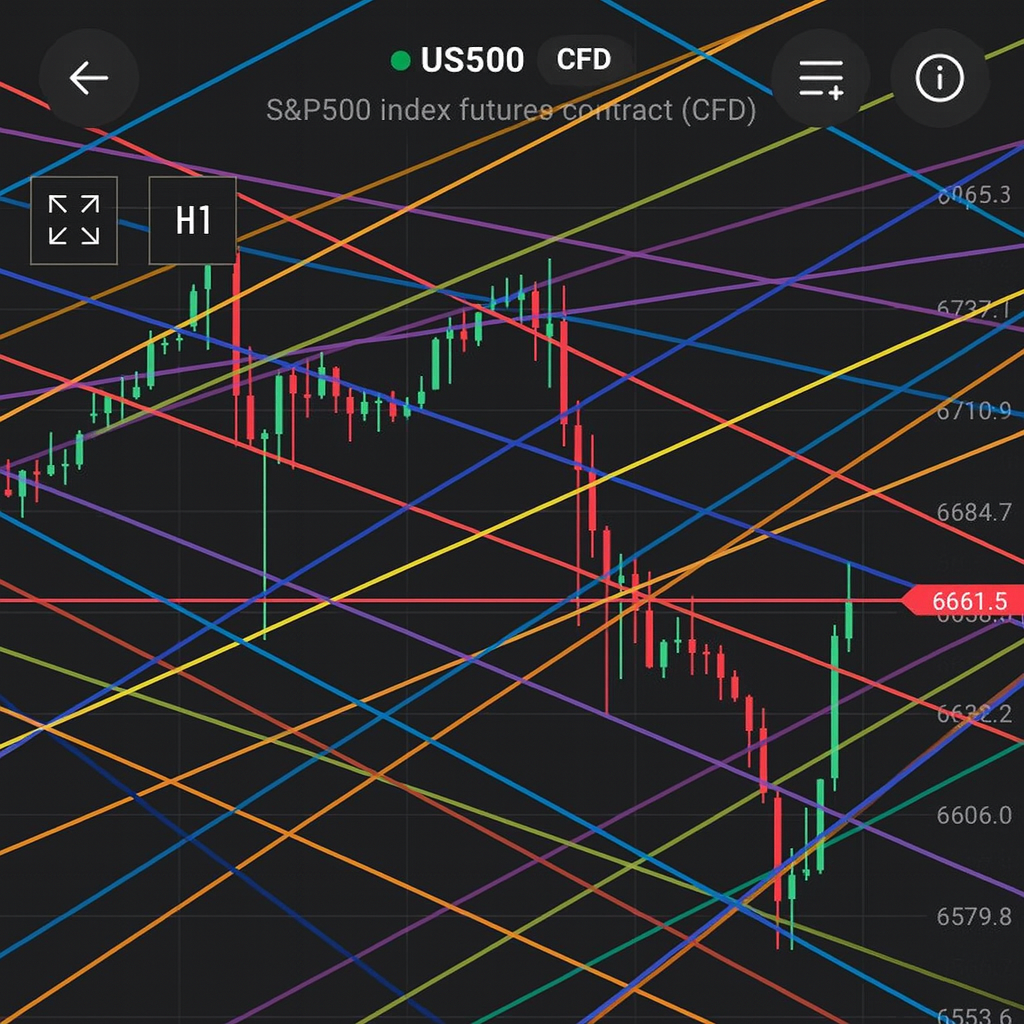Open the H1 timeframe selector
This screenshot has width=1024, height=1024.
coord(193,220)
